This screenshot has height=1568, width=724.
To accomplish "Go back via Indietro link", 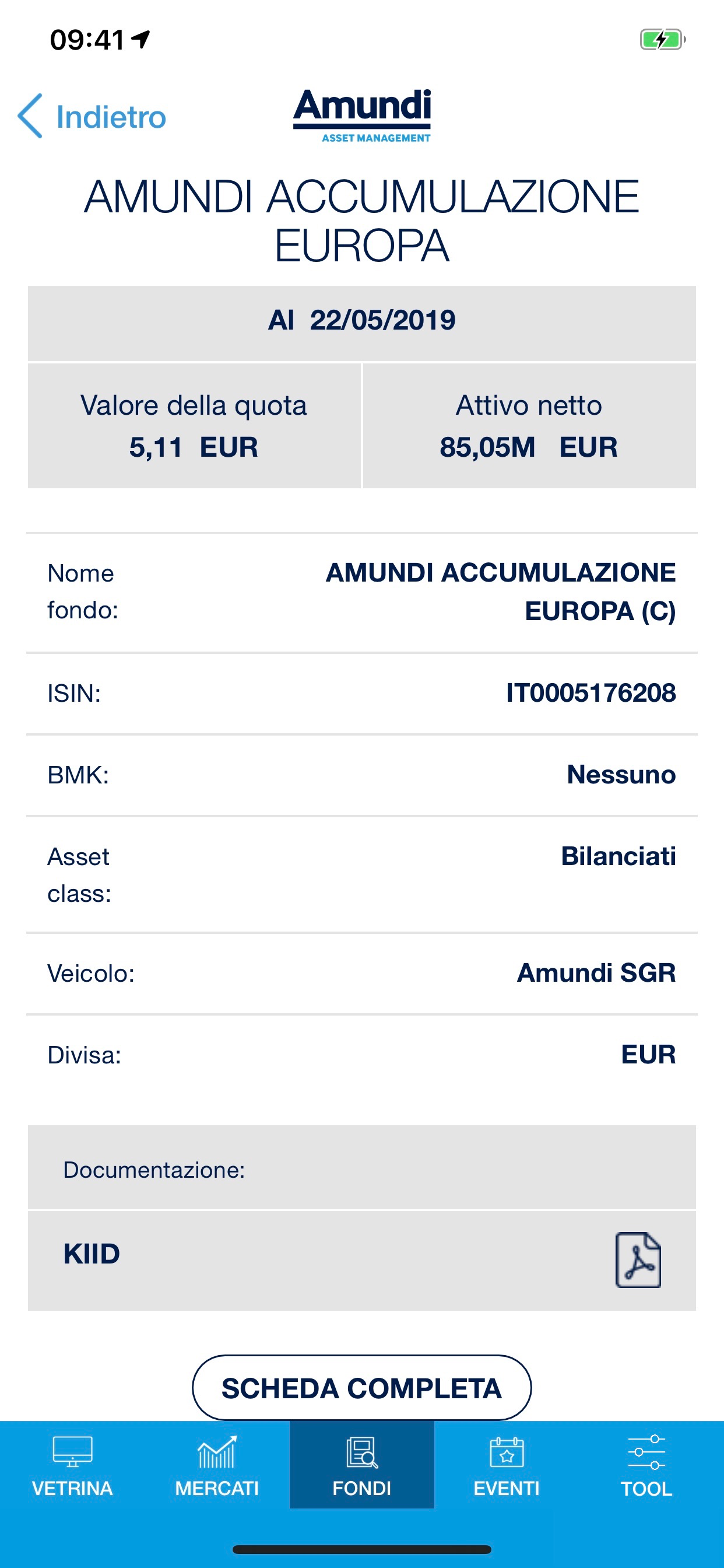I will [111, 117].
